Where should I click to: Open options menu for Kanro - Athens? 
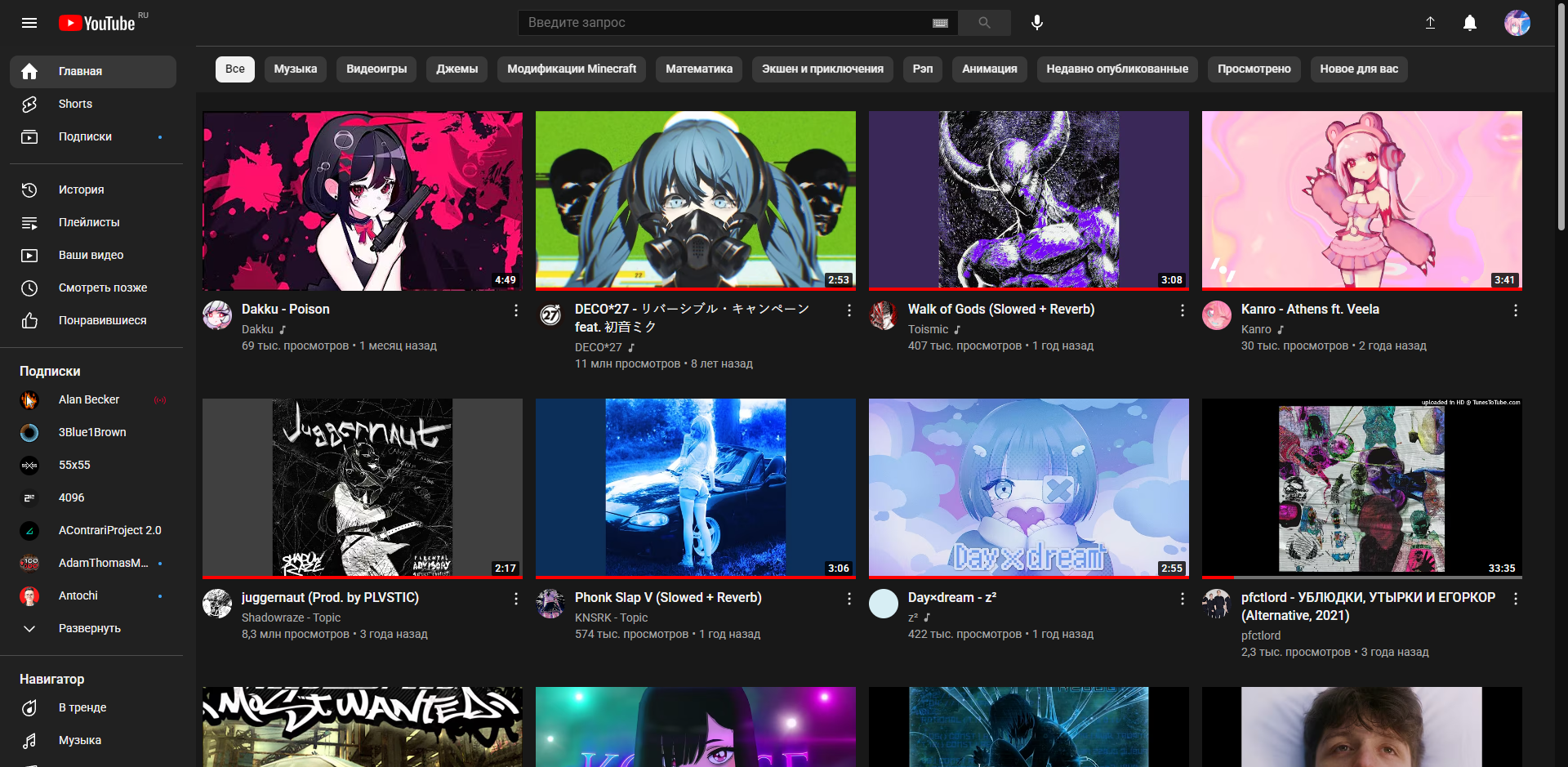(1516, 310)
